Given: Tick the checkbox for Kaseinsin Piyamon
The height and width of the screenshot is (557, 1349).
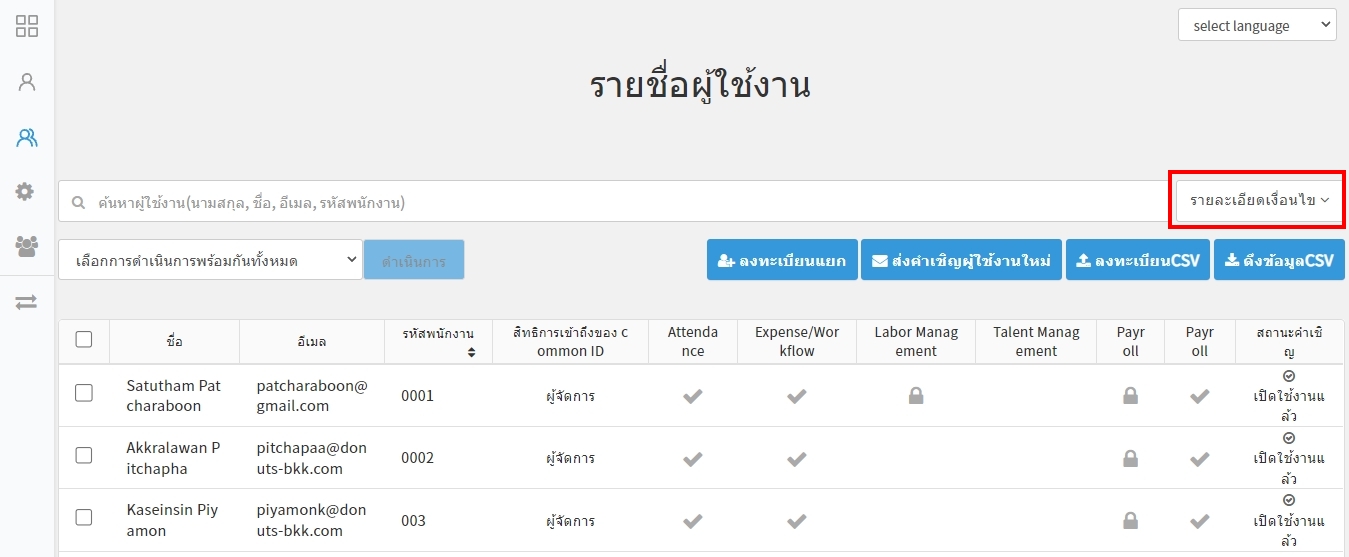Looking at the screenshot, I should (84, 517).
